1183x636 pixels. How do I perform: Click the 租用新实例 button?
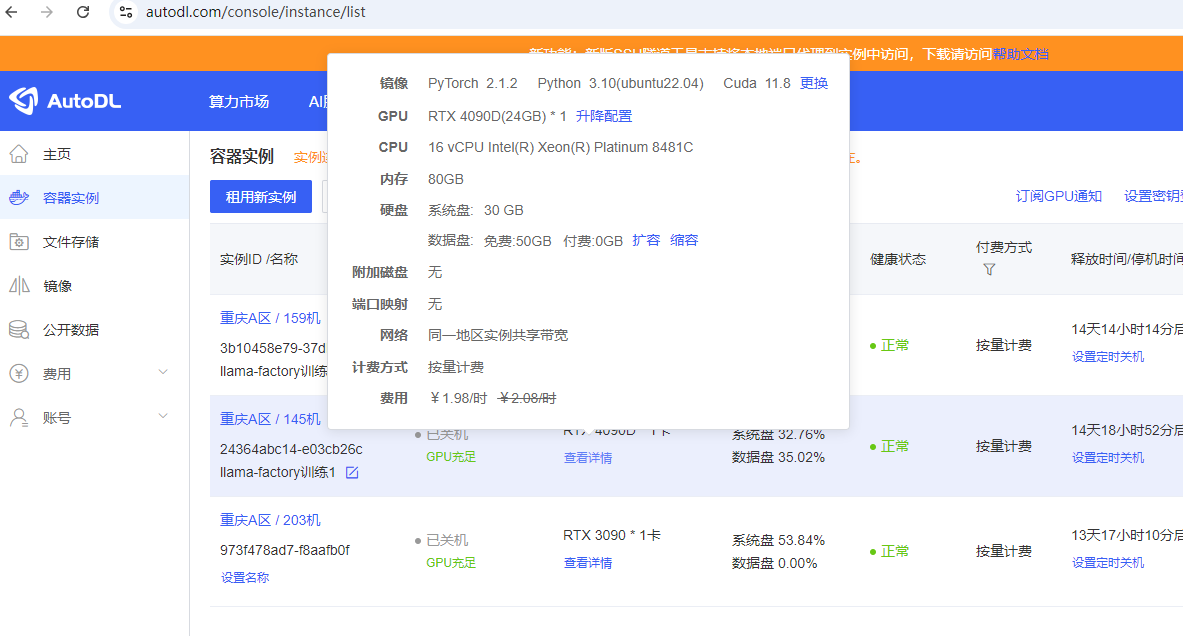[x=260, y=197]
